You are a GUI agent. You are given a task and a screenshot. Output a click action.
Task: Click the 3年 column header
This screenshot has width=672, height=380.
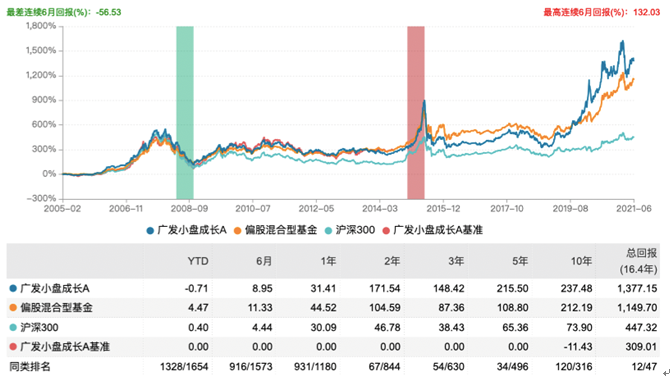click(x=456, y=261)
